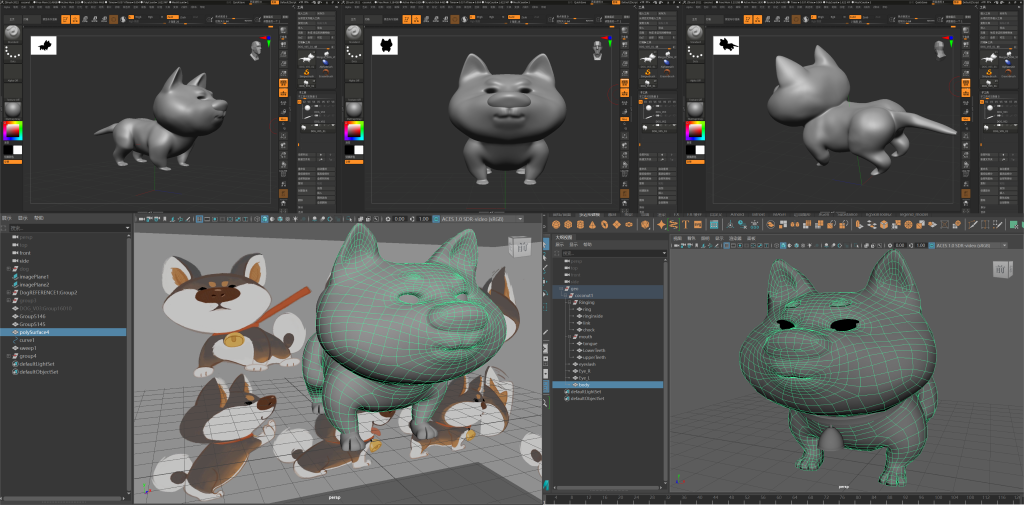Click Sweep Mesh icon on Maya shelf
This screenshot has width=1024, height=505.
pyautogui.click(x=673, y=224)
